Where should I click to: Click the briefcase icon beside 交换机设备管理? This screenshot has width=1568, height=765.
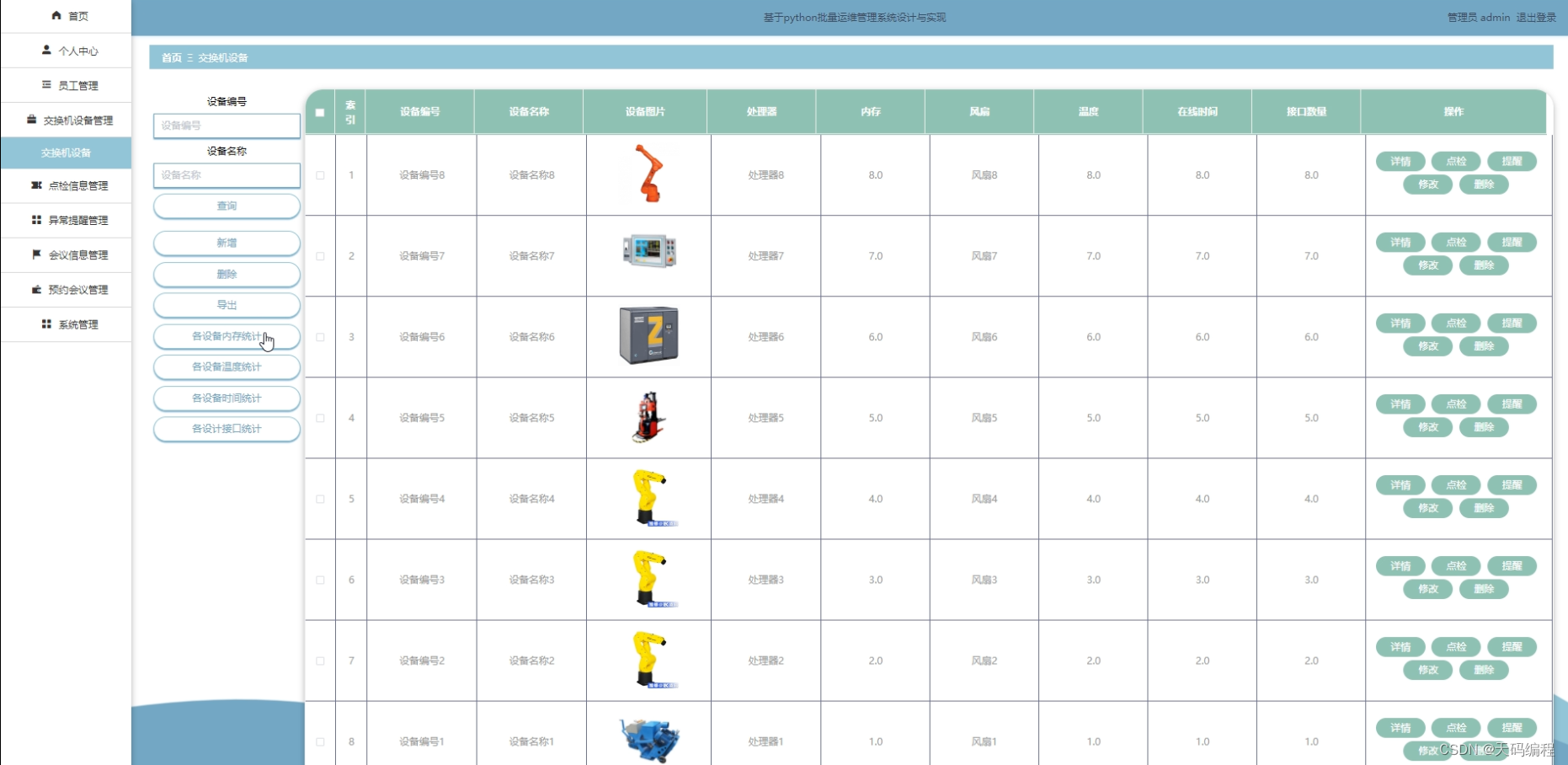(x=31, y=120)
